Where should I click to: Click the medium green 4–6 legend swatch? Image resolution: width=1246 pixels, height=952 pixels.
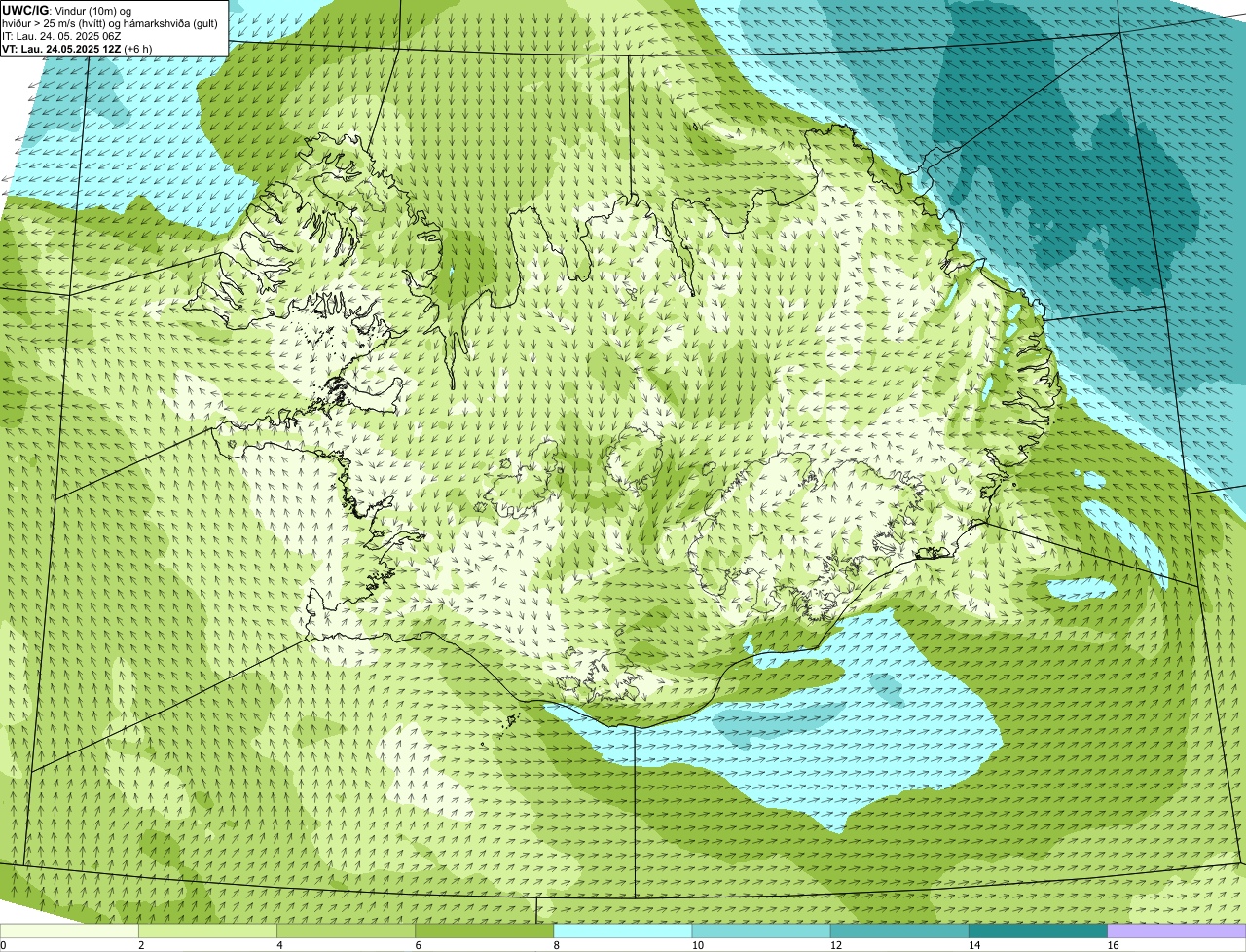coord(346,931)
